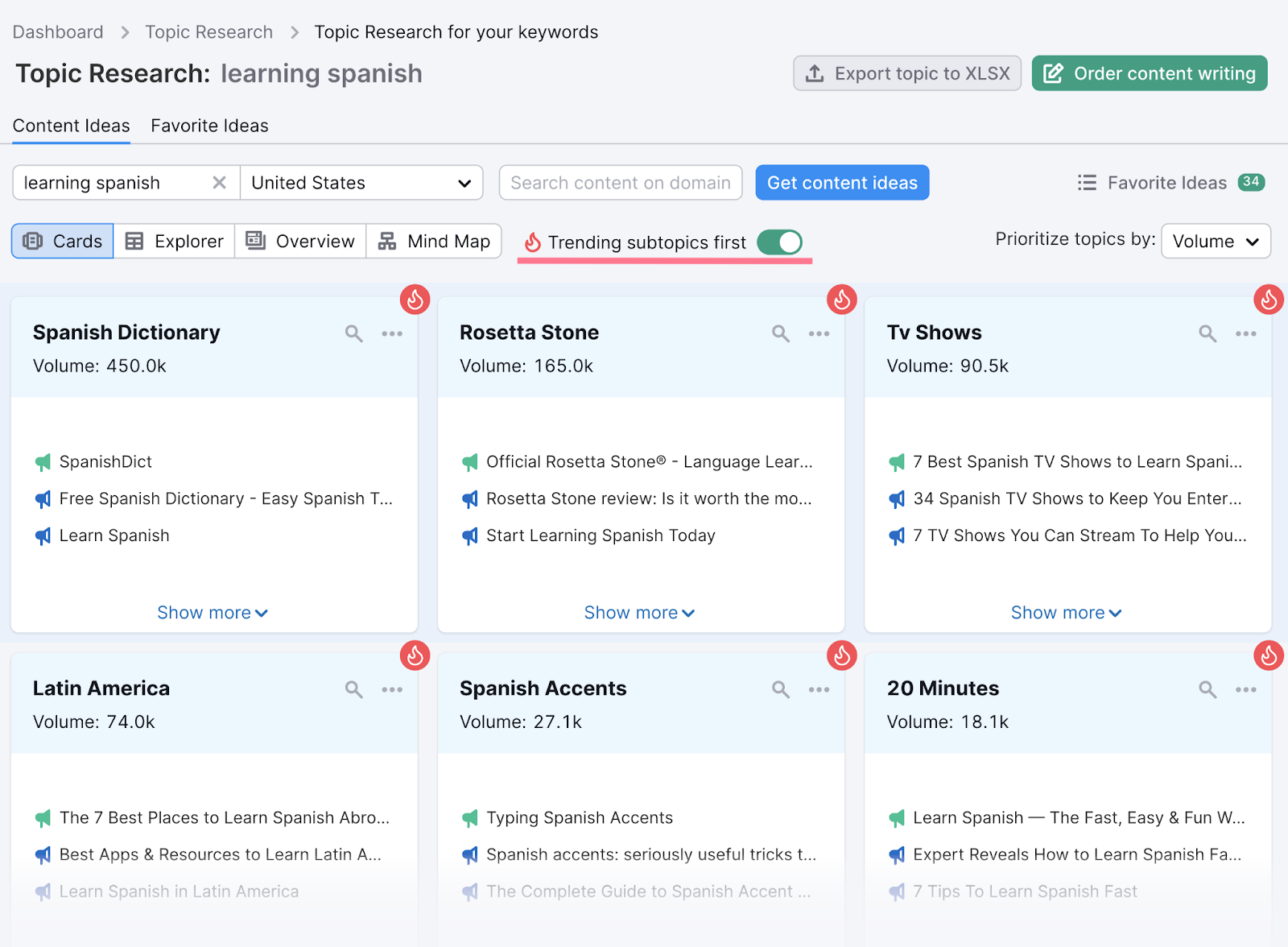The height and width of the screenshot is (947, 1288).
Task: Click search icon on Rosetta Stone card
Action: [x=780, y=333]
